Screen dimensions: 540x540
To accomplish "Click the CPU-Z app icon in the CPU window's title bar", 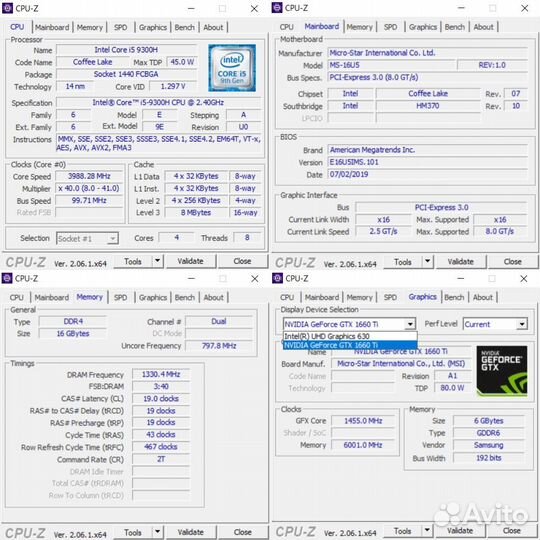I will (7, 8).
